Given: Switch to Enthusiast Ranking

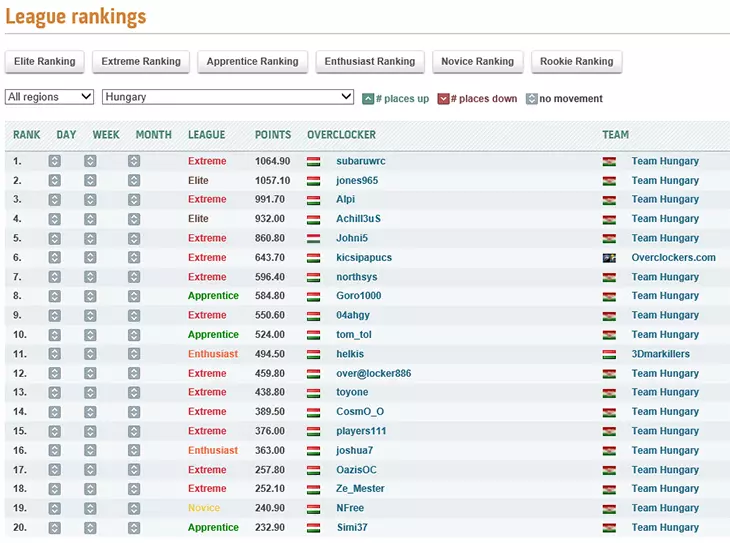Looking at the screenshot, I should [370, 61].
